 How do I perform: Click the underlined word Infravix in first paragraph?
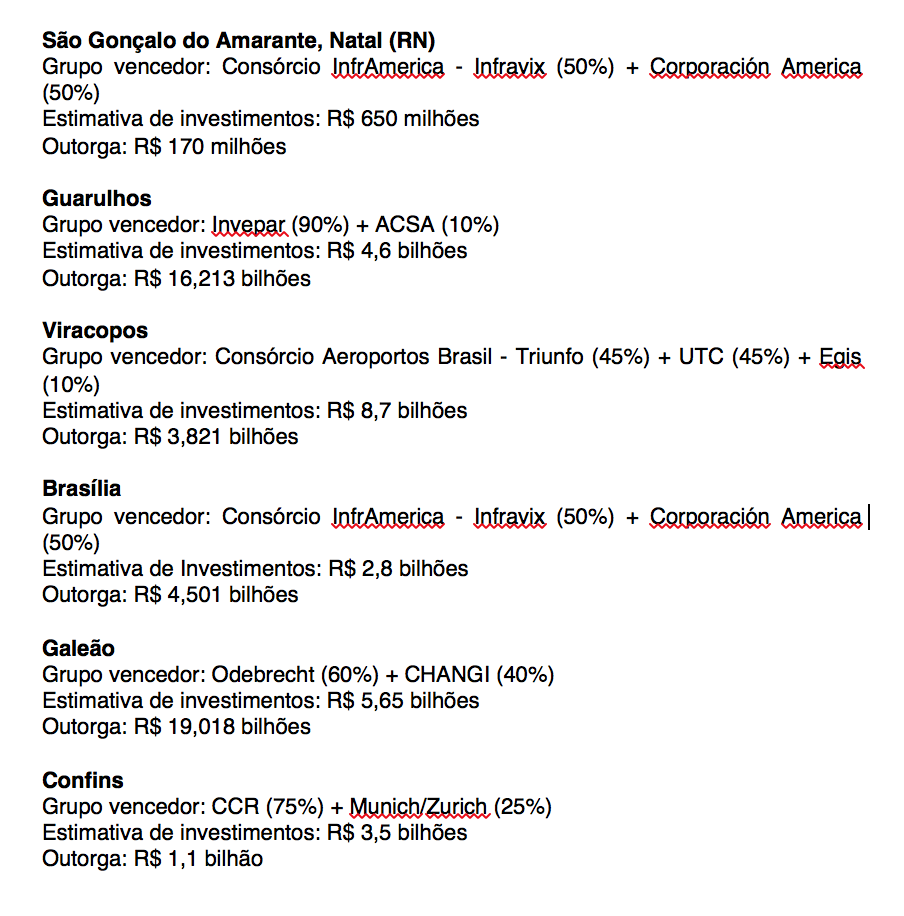pos(509,67)
